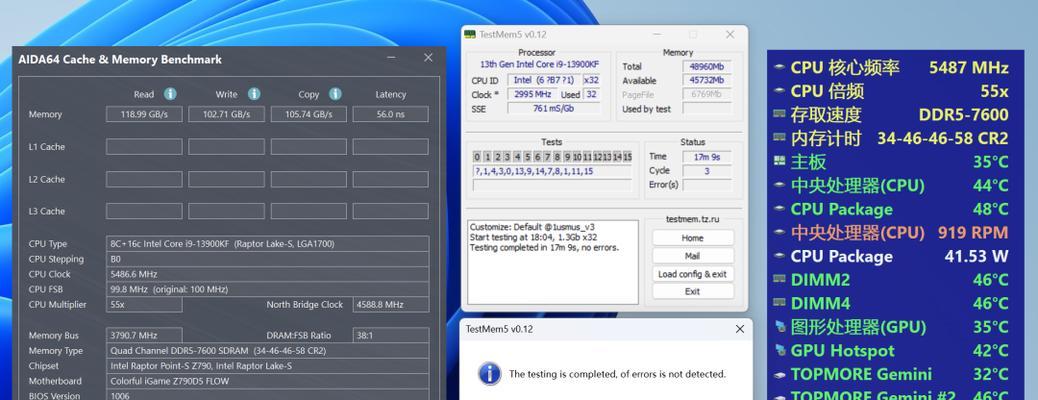Click the Memory Bus 3790.7 MHz value
The width and height of the screenshot is (1038, 400).
pyautogui.click(x=144, y=335)
